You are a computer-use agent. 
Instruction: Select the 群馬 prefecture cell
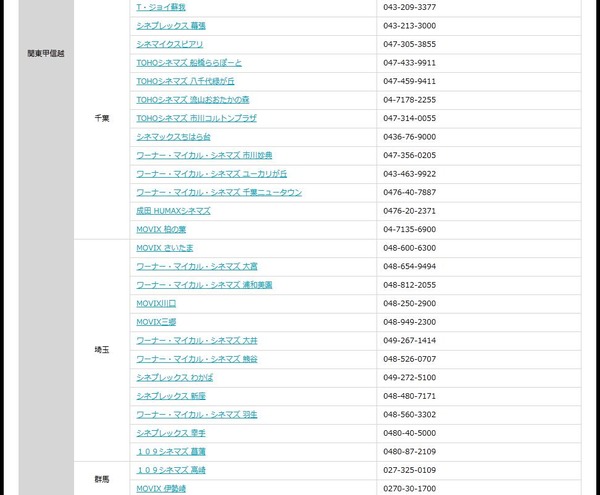point(102,479)
